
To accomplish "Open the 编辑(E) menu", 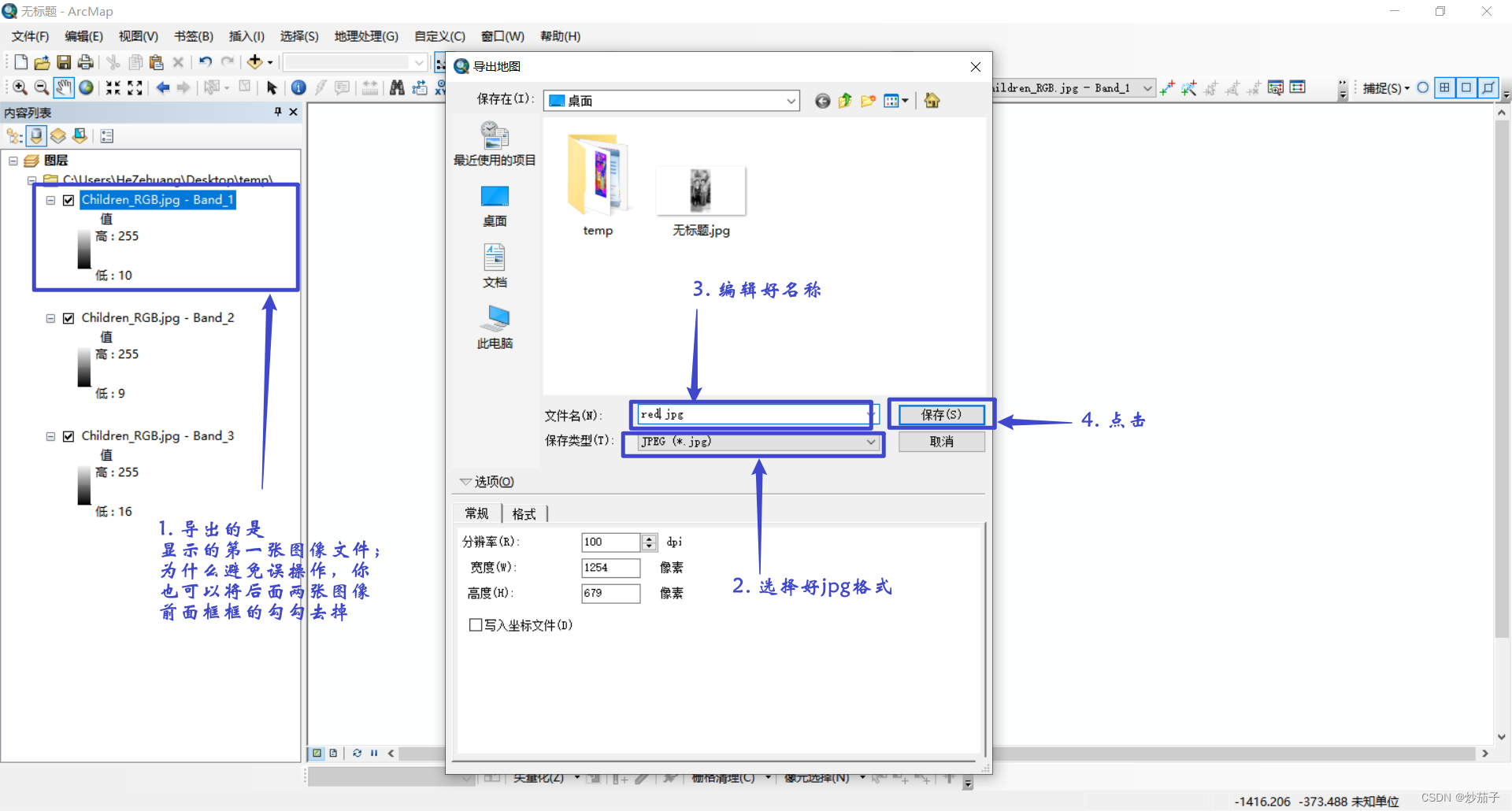I will (83, 36).
